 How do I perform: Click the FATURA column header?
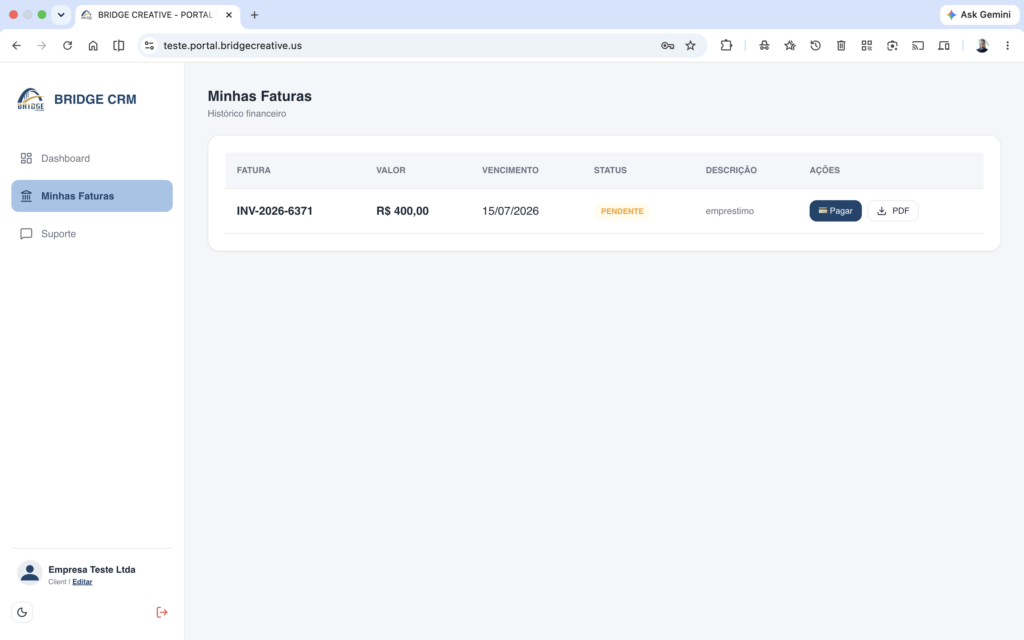[x=253, y=170]
